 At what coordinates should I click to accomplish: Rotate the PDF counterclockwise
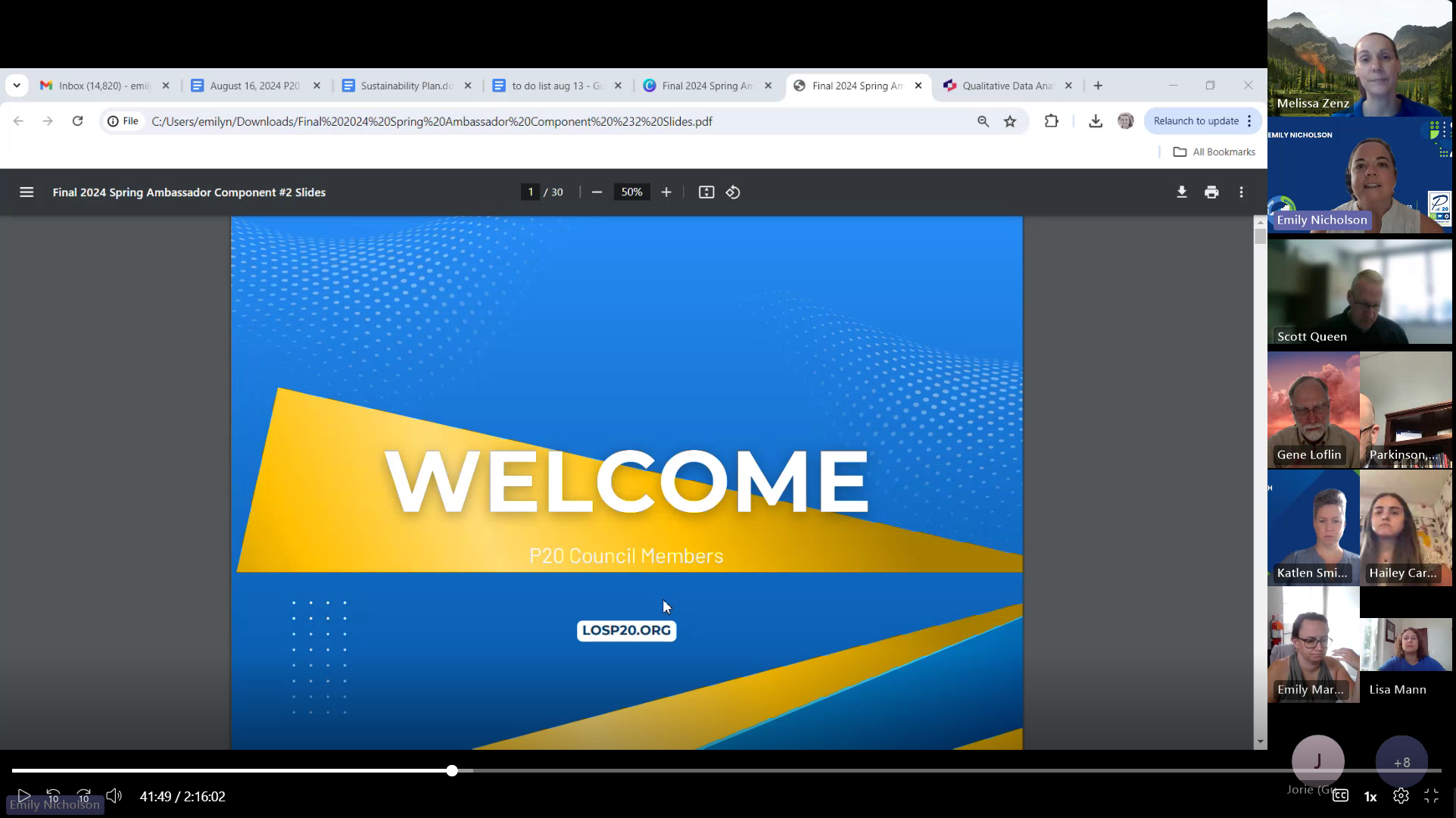pyautogui.click(x=733, y=192)
